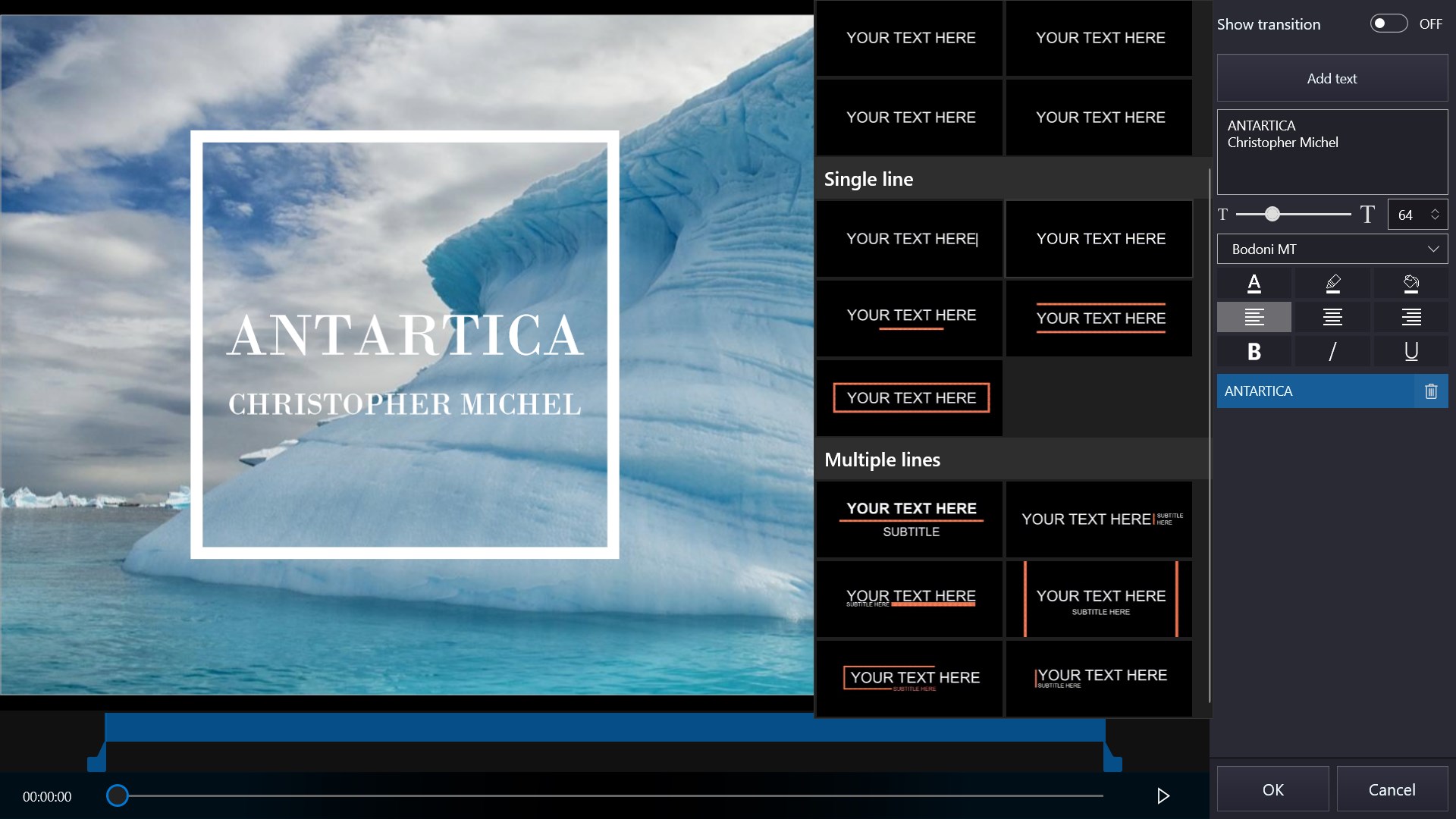Confirm changes with OK

[1272, 789]
